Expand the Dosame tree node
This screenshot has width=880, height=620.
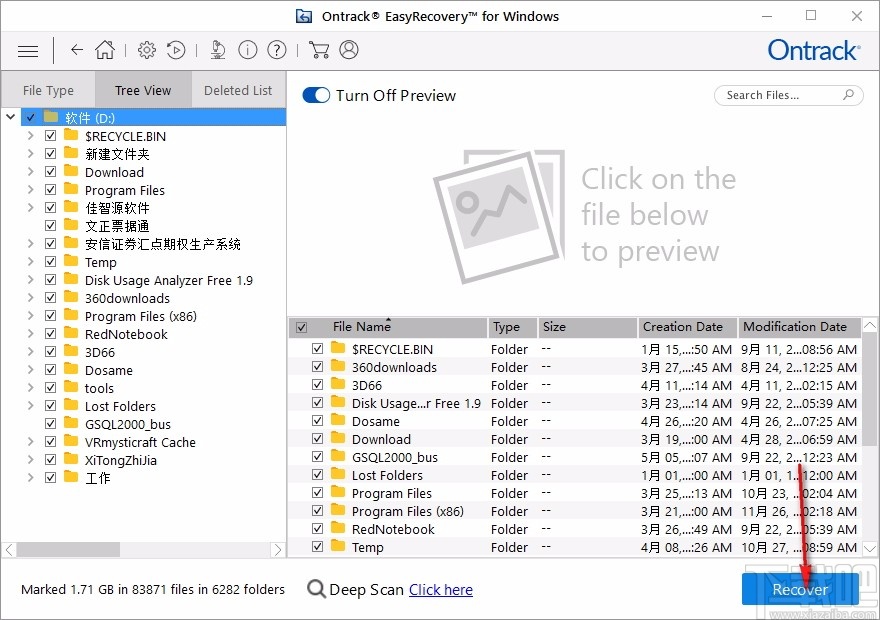[30, 369]
